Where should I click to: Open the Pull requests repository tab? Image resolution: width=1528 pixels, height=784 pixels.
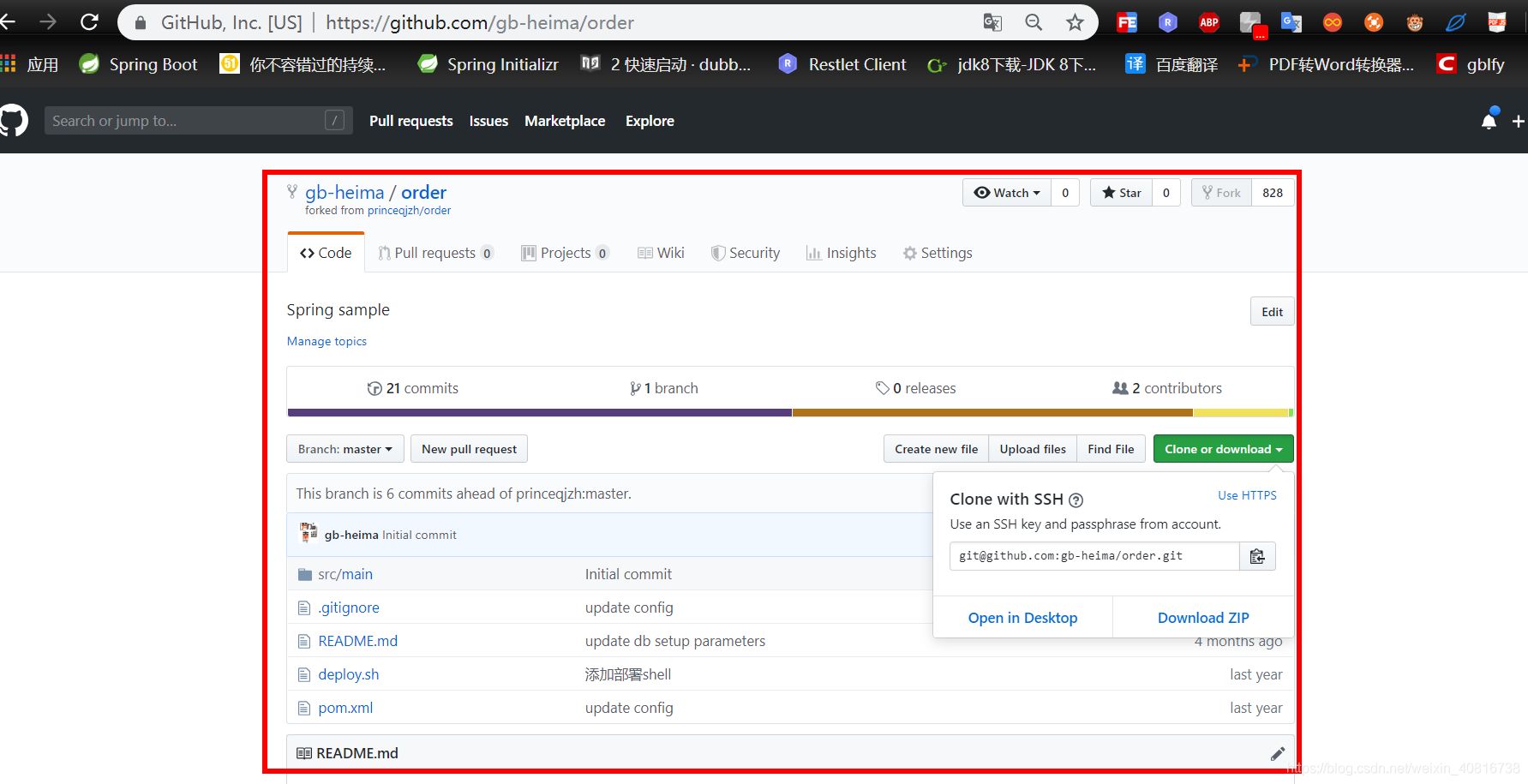click(435, 253)
